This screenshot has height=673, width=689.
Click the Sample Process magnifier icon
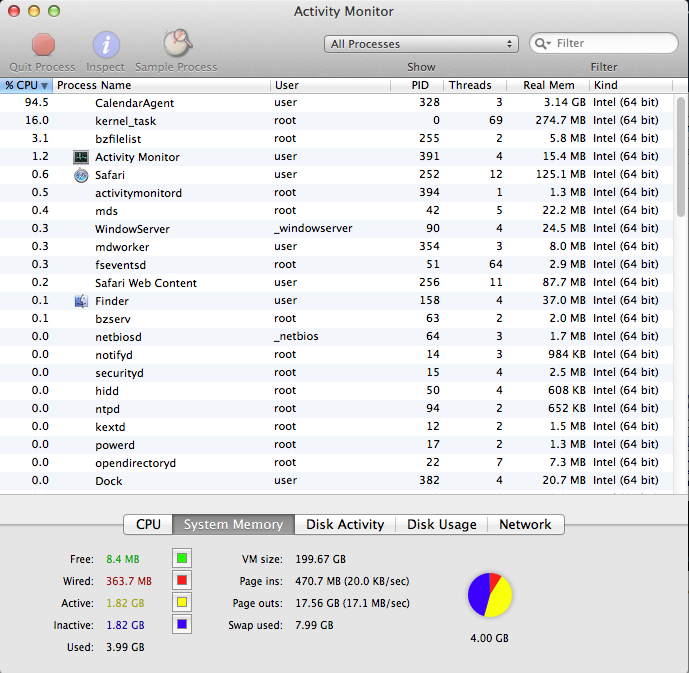point(178,43)
